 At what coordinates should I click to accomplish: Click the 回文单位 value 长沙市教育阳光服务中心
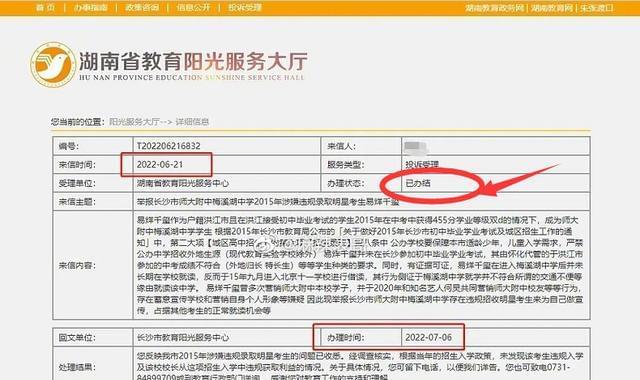coord(182,338)
